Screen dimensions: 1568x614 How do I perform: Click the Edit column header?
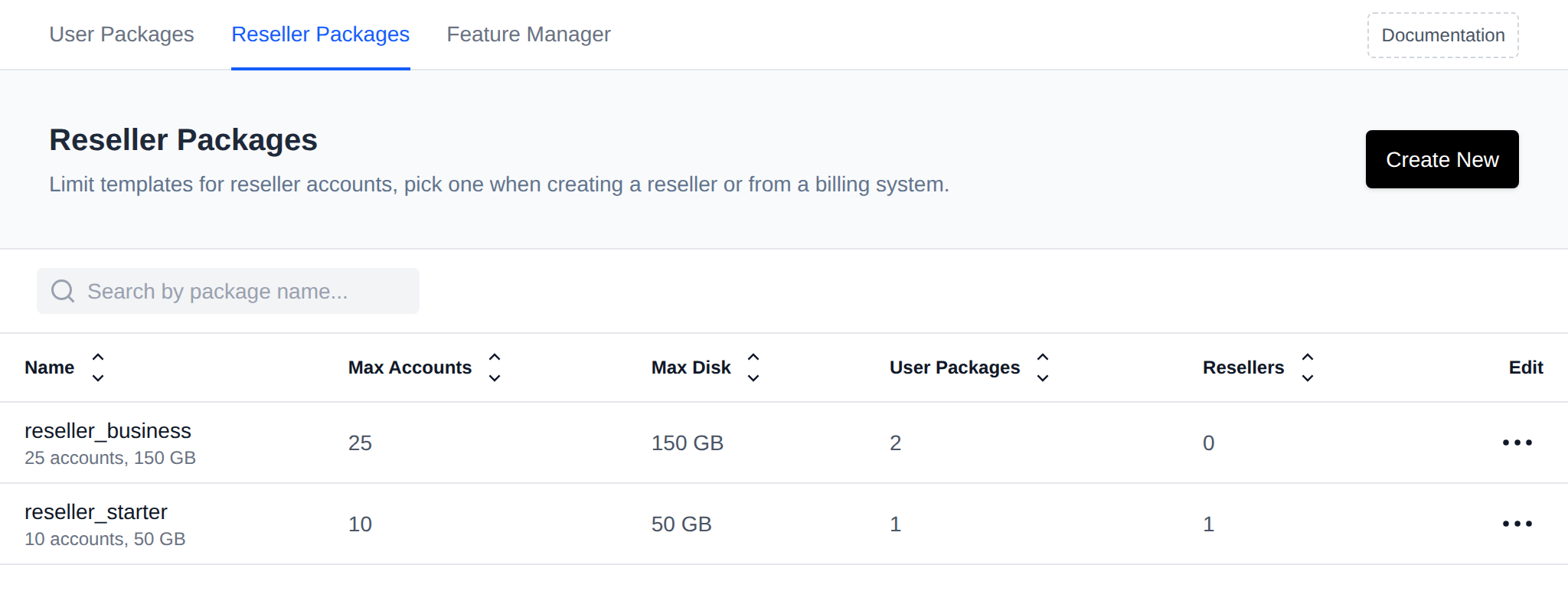1525,367
